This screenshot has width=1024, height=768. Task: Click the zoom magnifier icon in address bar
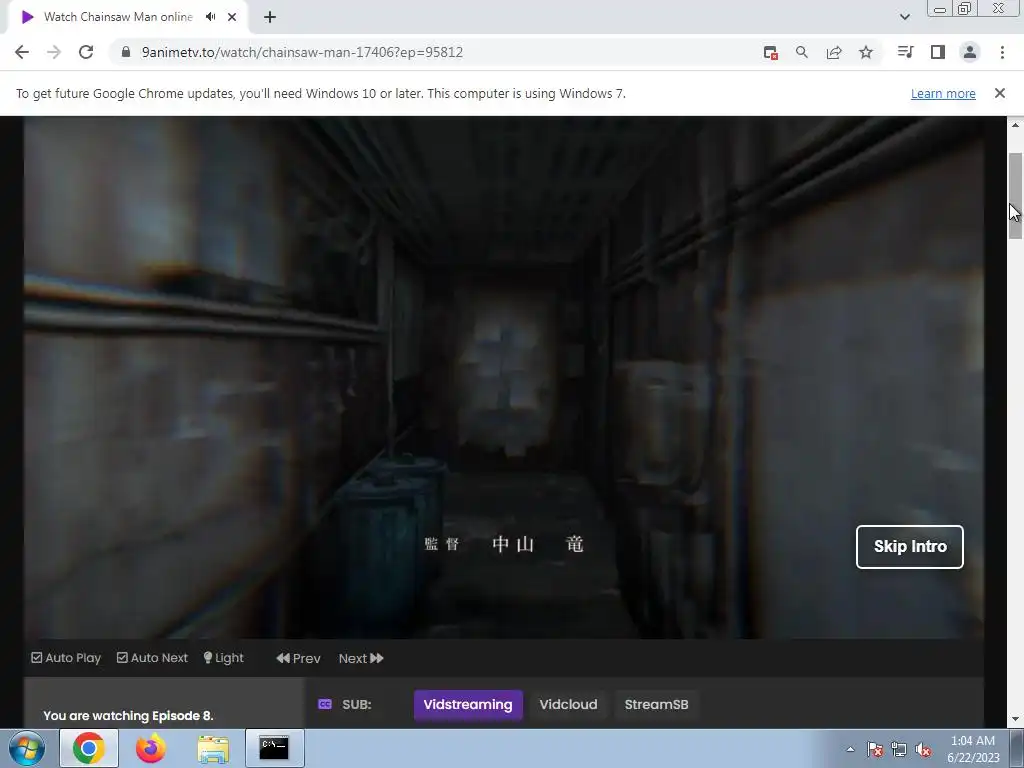tap(802, 52)
